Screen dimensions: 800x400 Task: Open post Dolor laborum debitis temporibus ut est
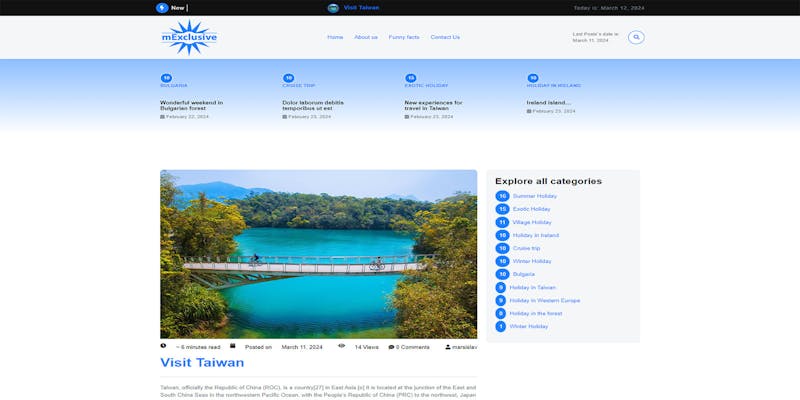[313, 105]
